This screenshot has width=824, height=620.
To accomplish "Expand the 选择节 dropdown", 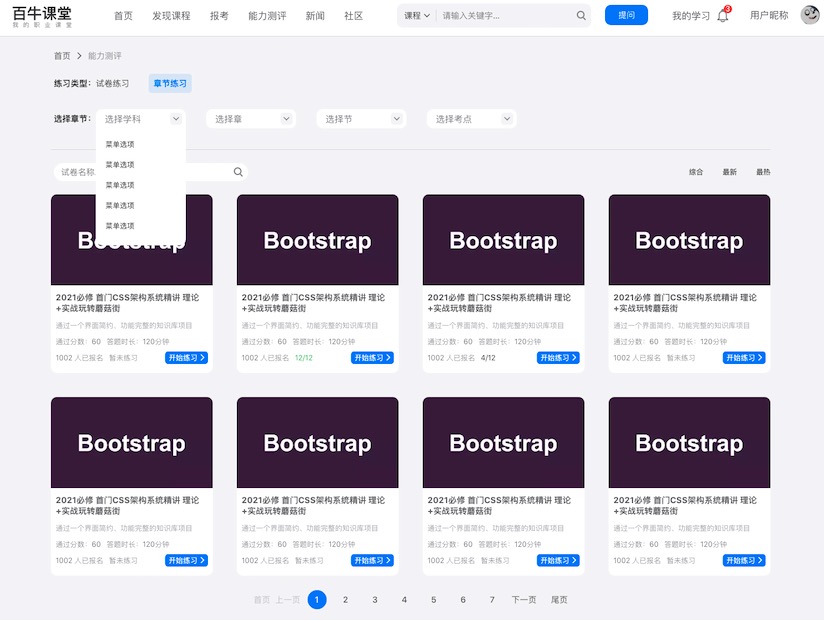I will (362, 119).
